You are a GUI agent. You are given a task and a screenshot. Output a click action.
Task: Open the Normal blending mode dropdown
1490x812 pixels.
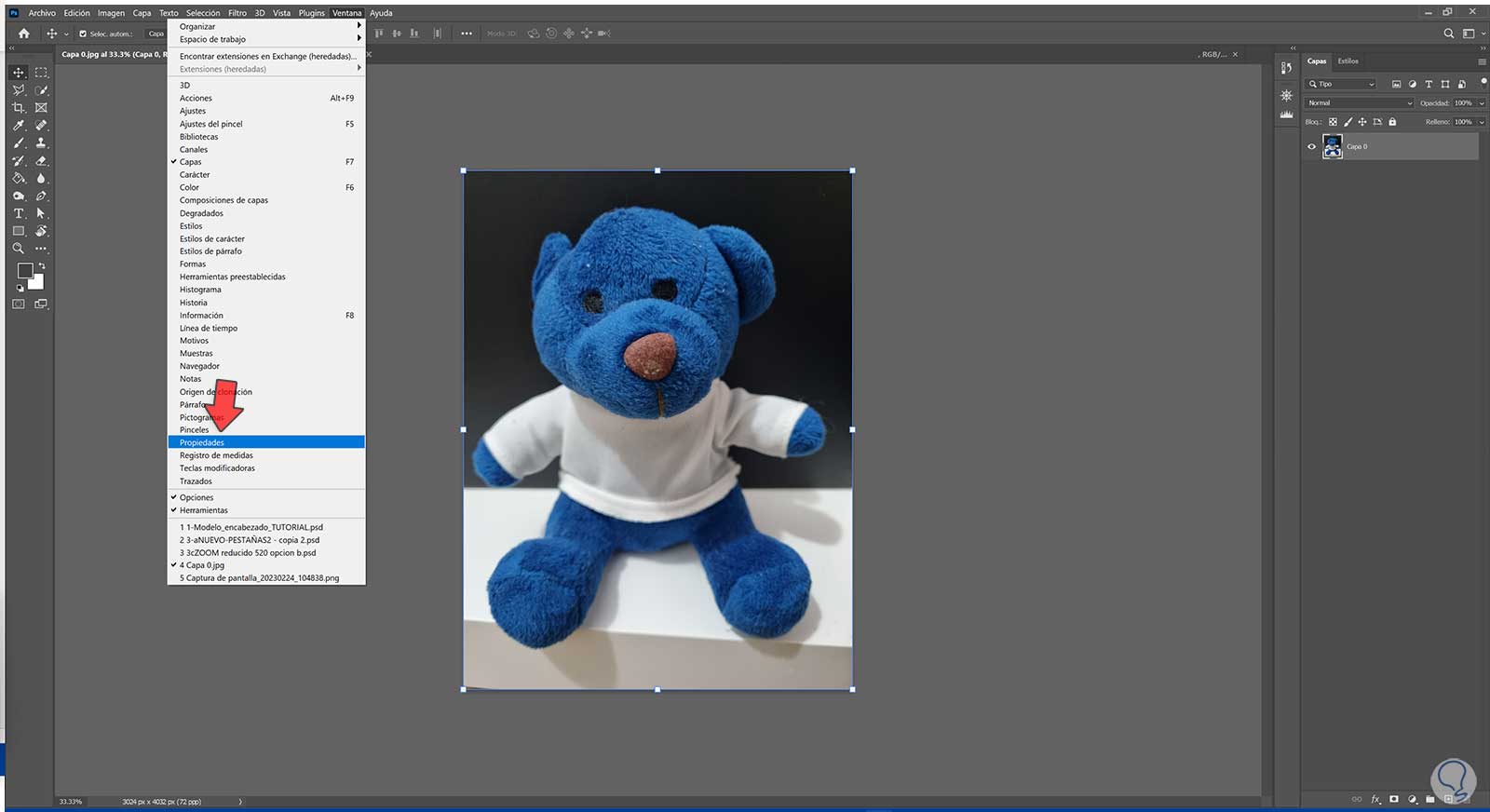point(1360,103)
